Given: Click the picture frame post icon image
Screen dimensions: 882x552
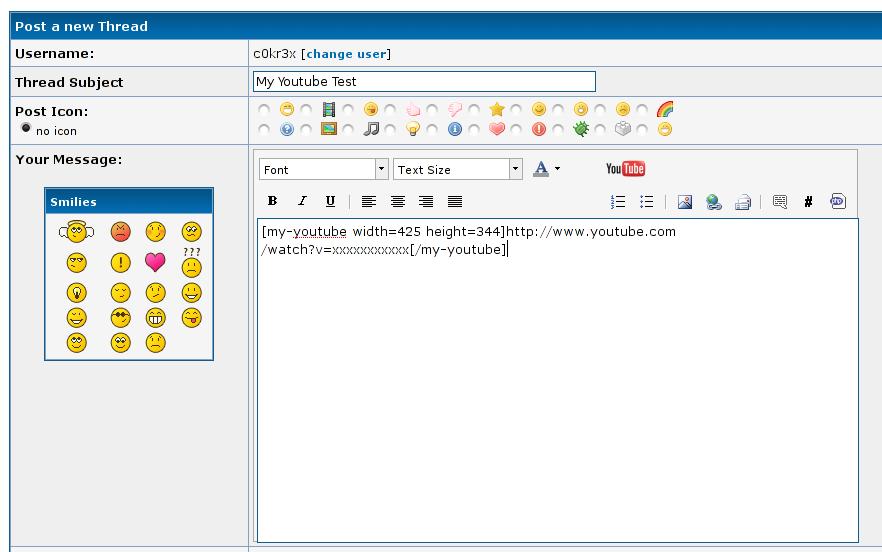Looking at the screenshot, I should [328, 129].
